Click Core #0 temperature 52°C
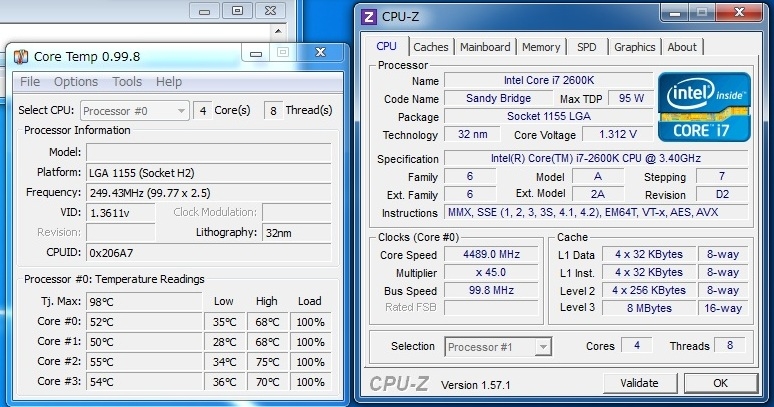 (x=144, y=322)
